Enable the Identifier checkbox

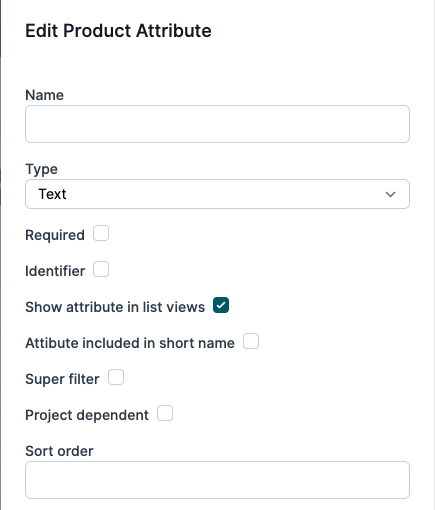(x=101, y=269)
